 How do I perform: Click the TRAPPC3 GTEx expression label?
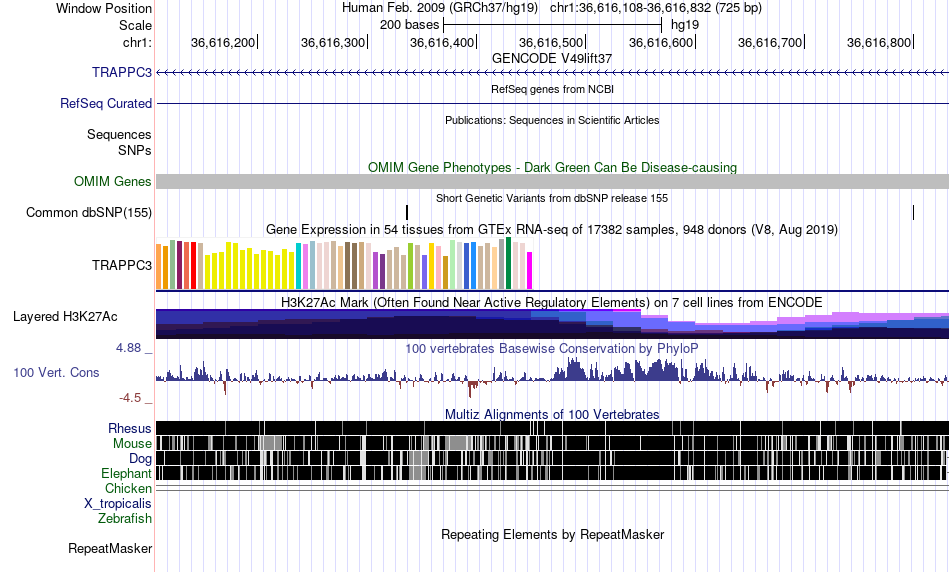pyautogui.click(x=122, y=265)
